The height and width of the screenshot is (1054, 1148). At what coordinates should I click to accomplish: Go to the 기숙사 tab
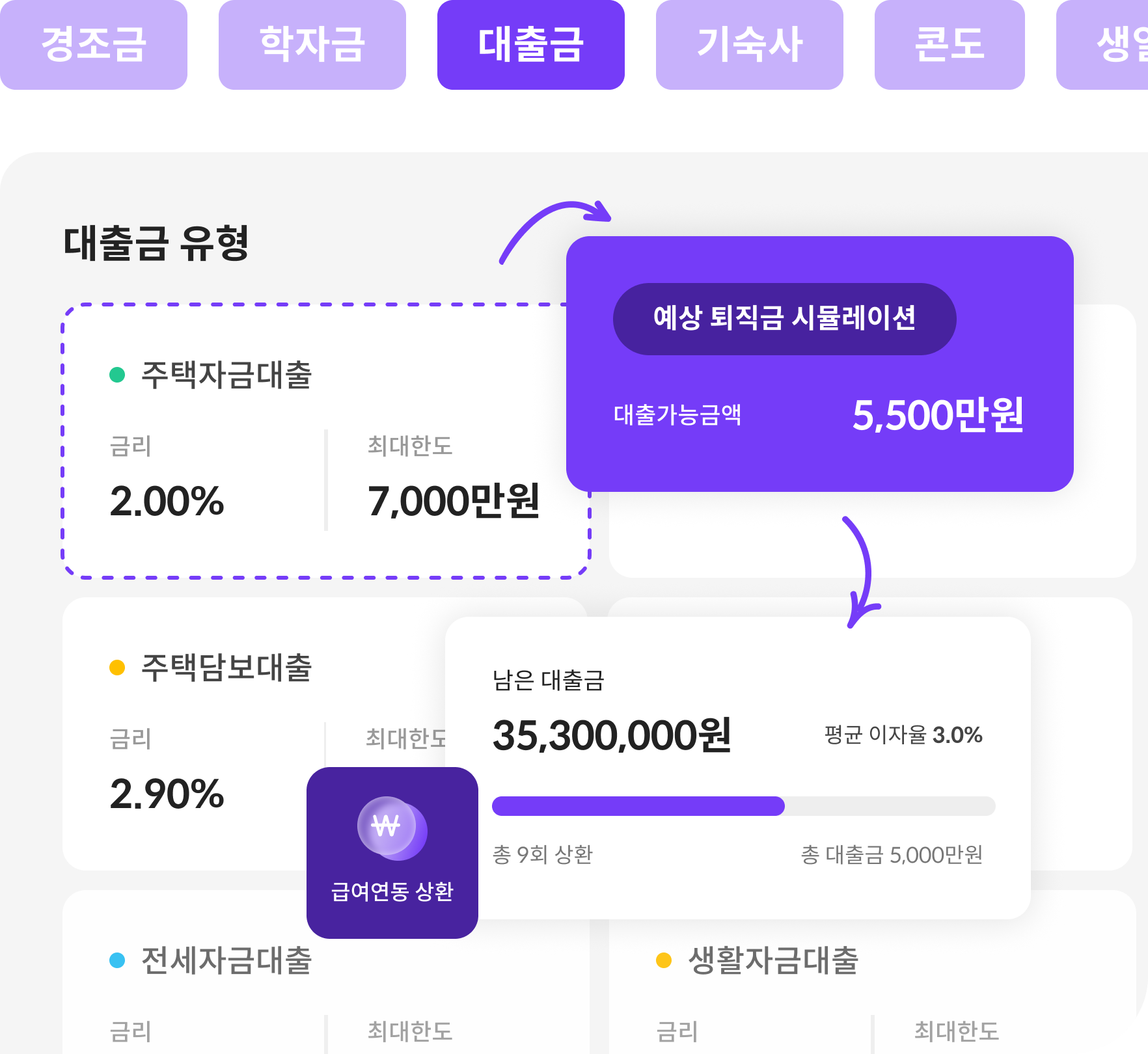click(x=749, y=44)
